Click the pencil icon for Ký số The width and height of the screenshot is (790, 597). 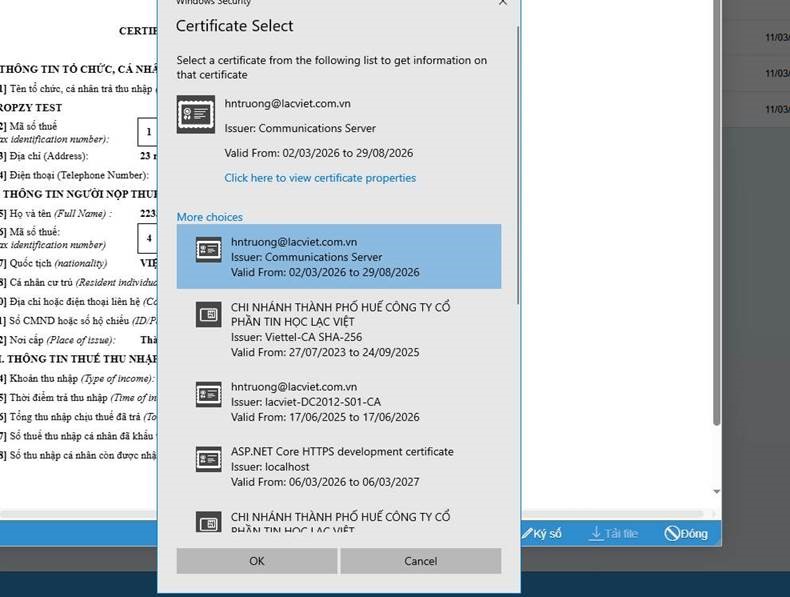[x=526, y=533]
